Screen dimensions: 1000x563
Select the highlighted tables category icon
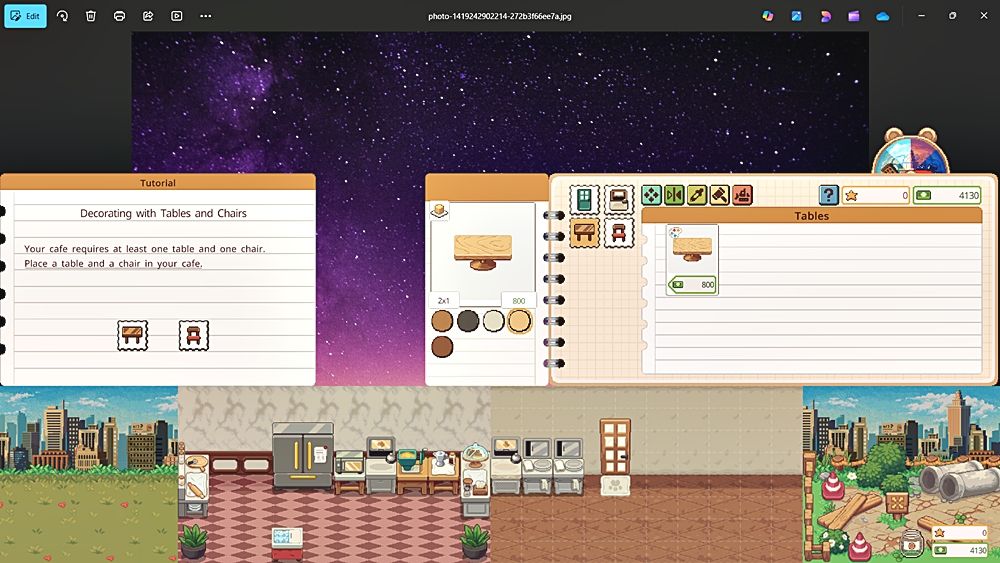[x=584, y=233]
